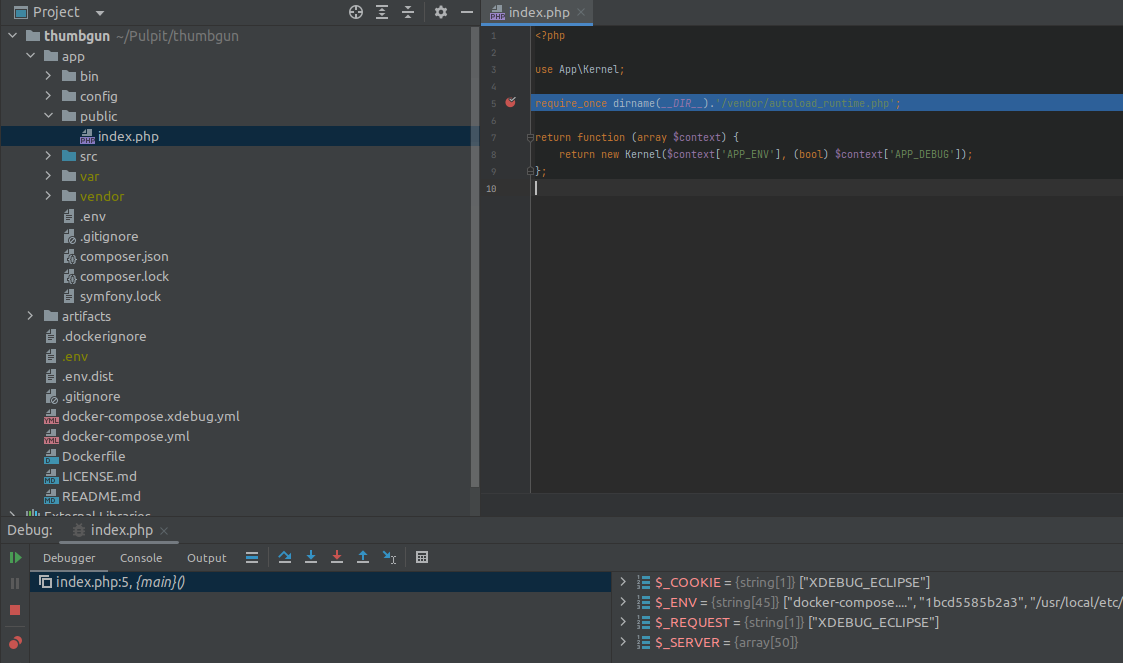
Task: Close the index.php debug session tab
Action: (x=164, y=531)
